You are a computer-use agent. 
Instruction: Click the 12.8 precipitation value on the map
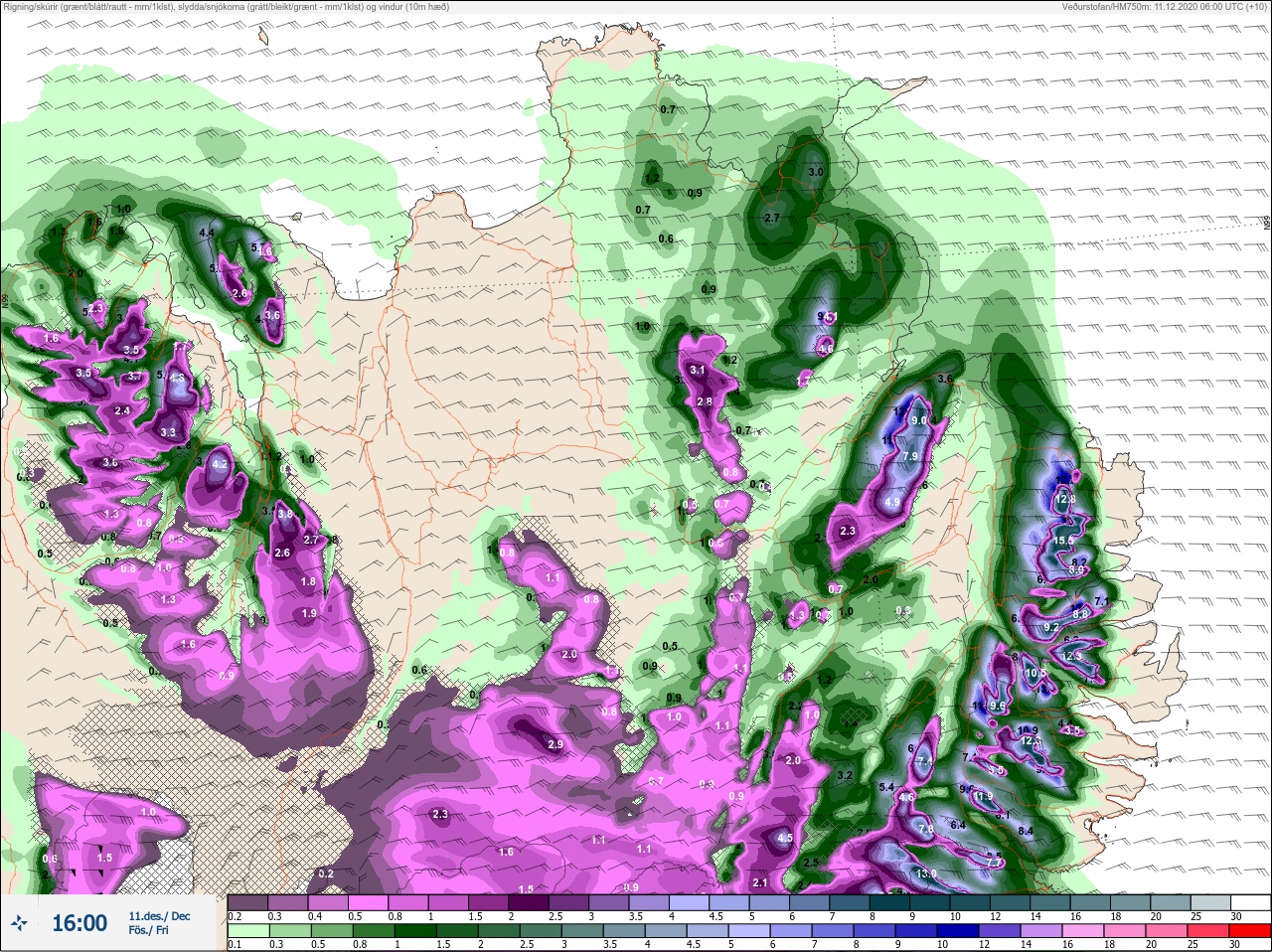[1066, 499]
